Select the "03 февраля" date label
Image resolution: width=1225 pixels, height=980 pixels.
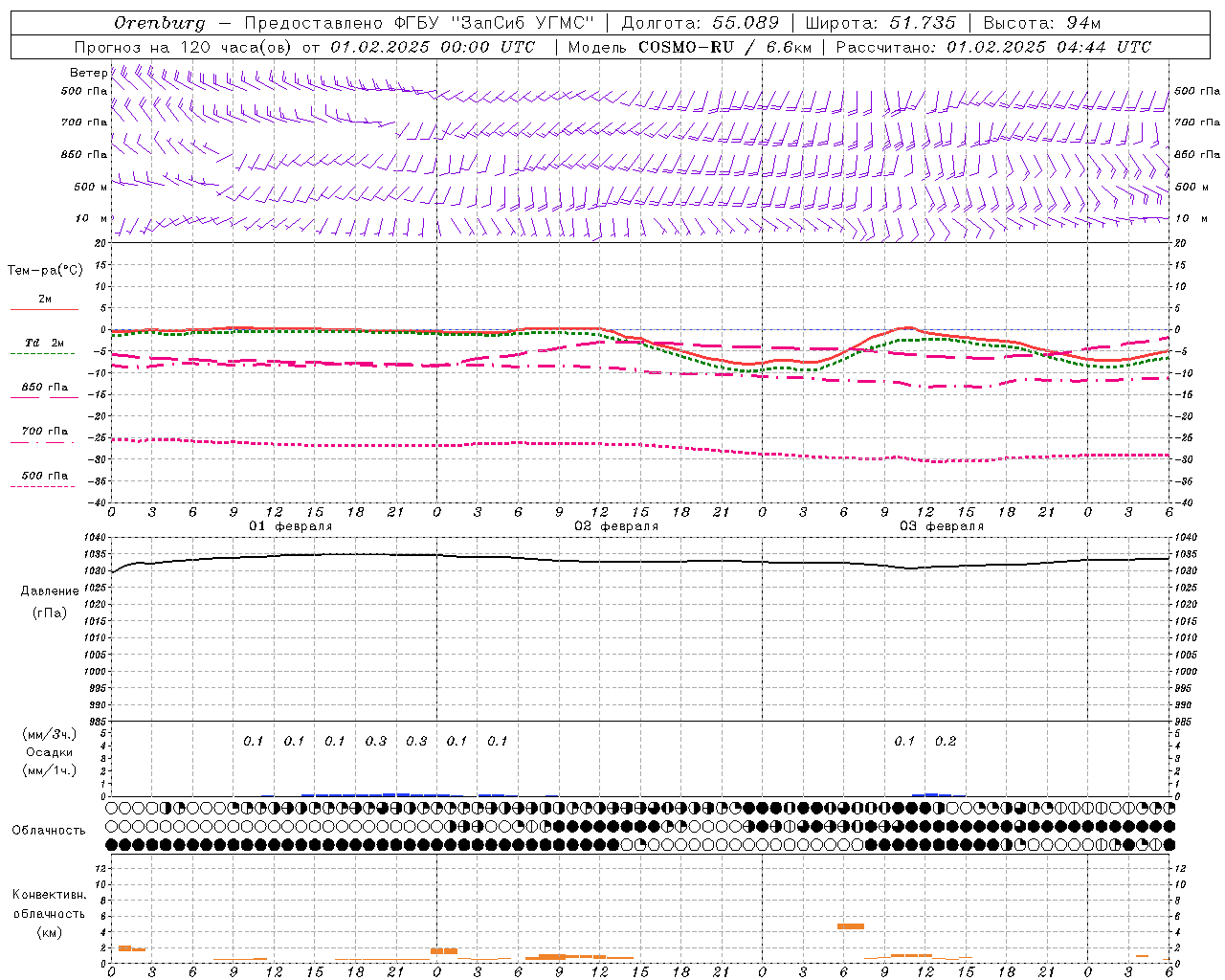[x=942, y=526]
